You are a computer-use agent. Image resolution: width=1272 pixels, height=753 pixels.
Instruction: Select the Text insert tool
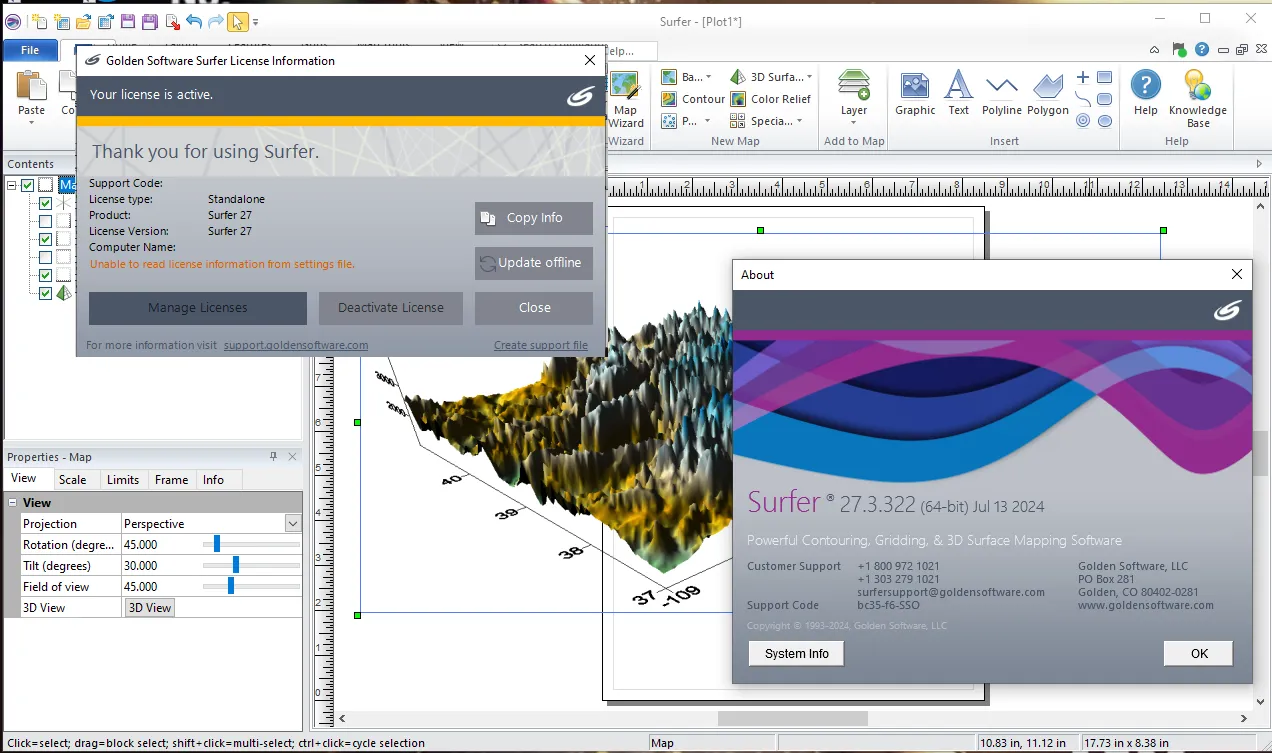coord(959,94)
